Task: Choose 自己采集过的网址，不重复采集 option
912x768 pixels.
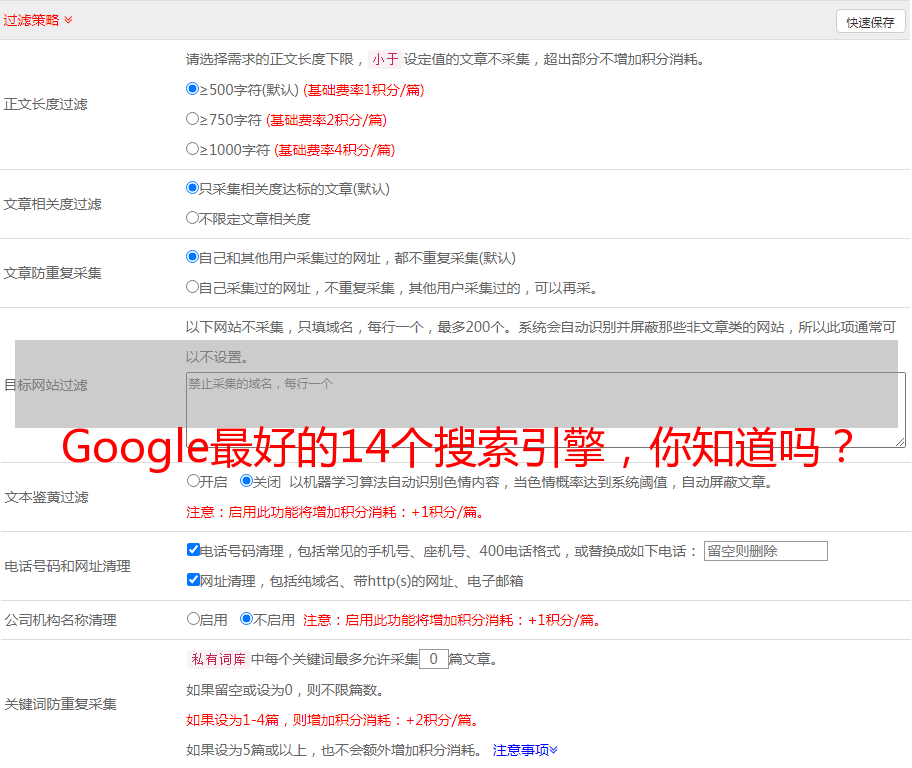Action: (193, 287)
